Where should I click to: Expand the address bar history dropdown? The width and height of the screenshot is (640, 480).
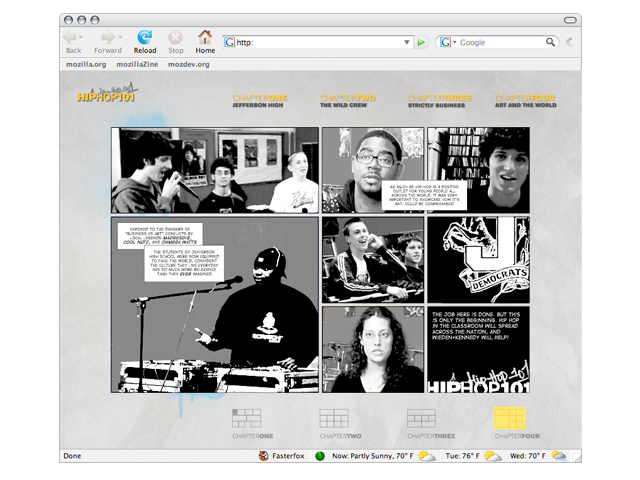[x=407, y=42]
